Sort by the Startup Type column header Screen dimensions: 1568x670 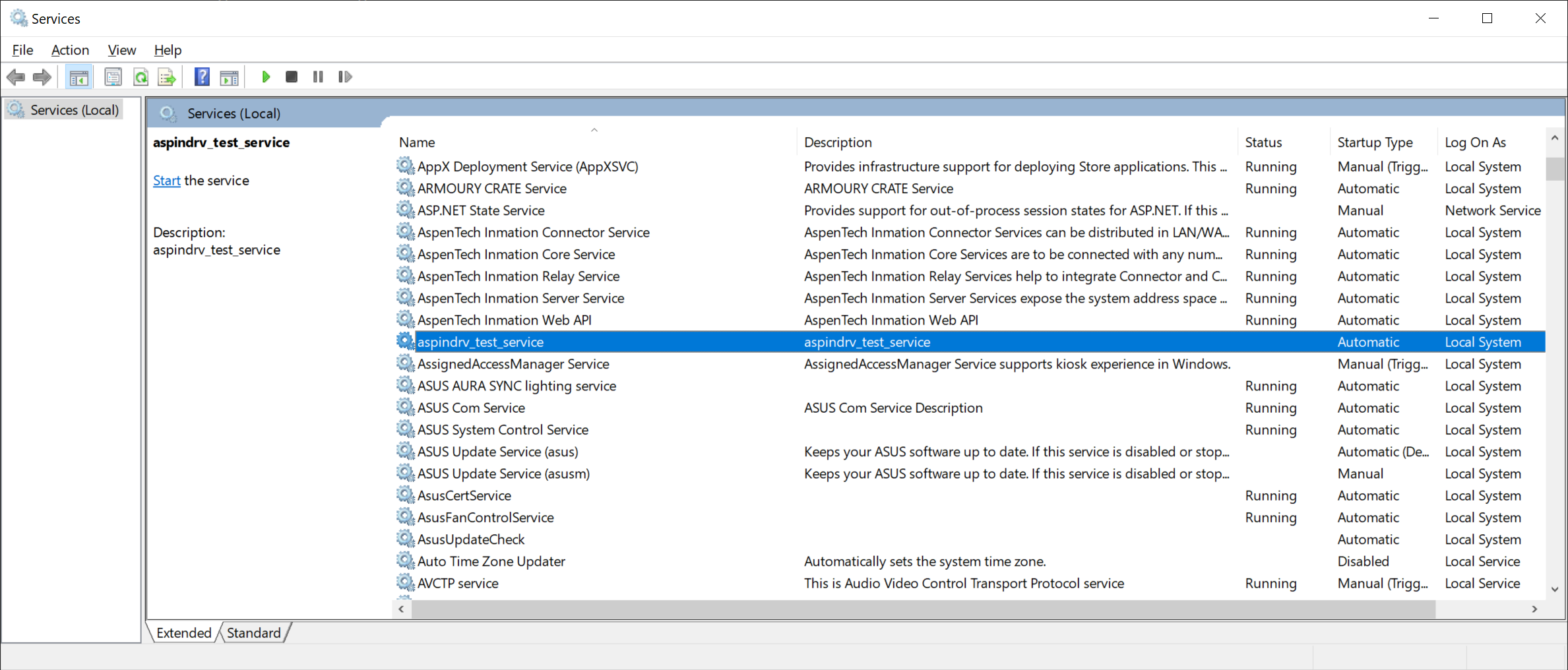(1383, 142)
